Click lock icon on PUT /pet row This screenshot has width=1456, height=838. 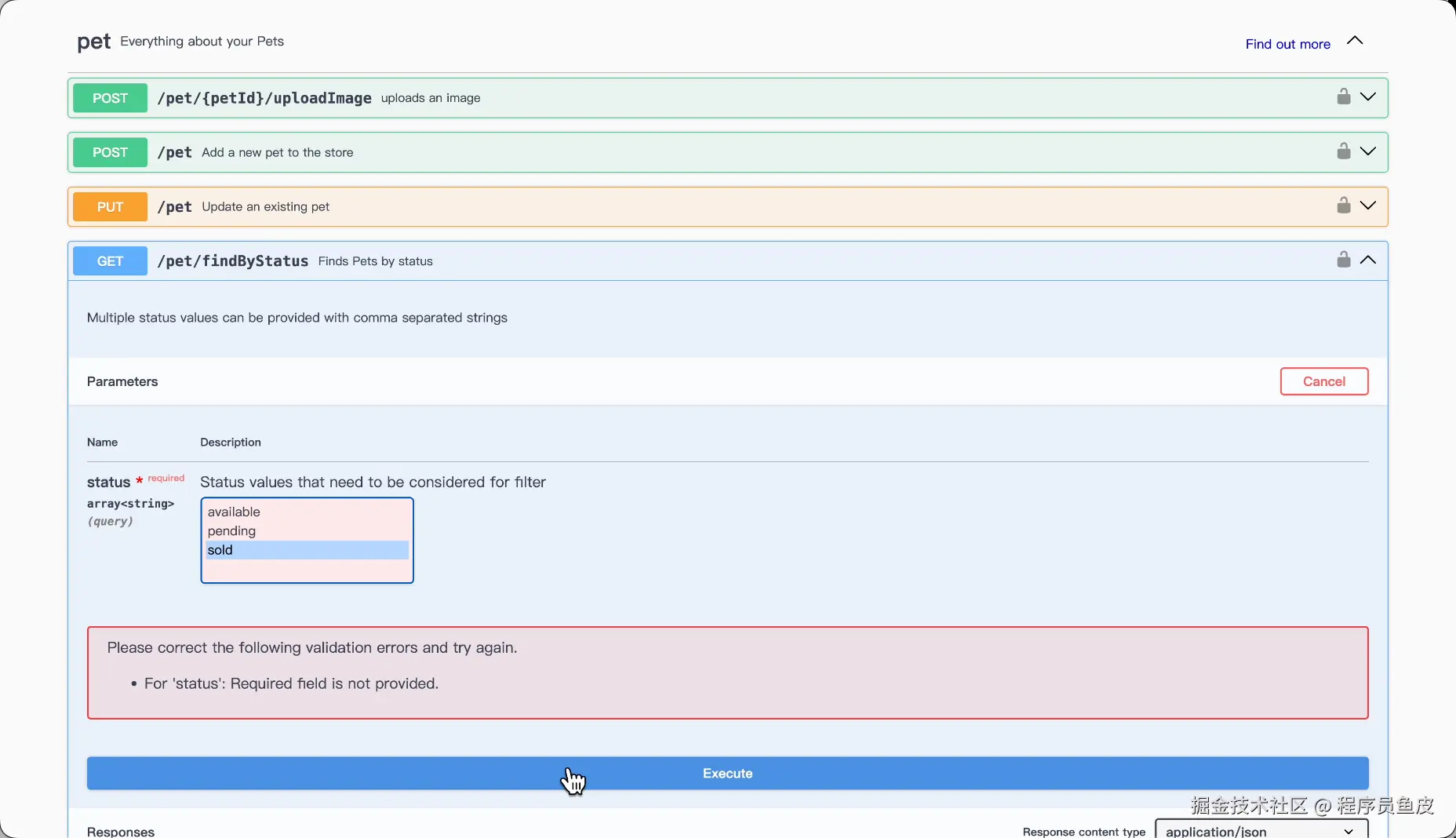pyautogui.click(x=1343, y=206)
